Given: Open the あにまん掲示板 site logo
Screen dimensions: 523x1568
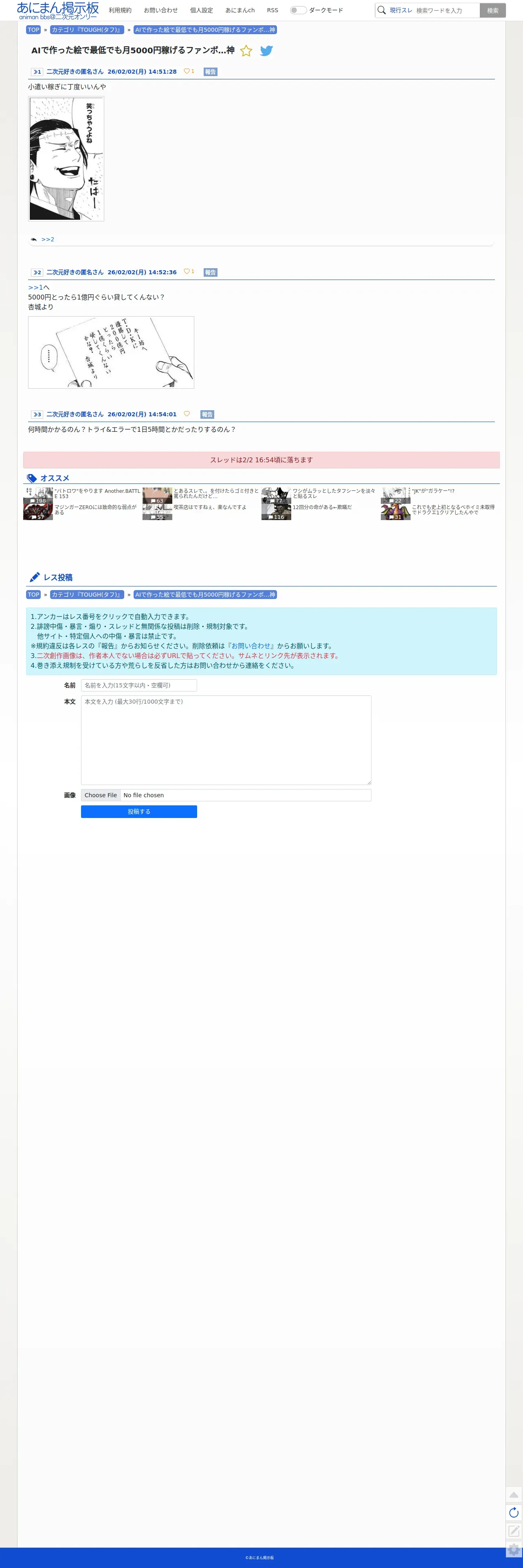Looking at the screenshot, I should (57, 10).
